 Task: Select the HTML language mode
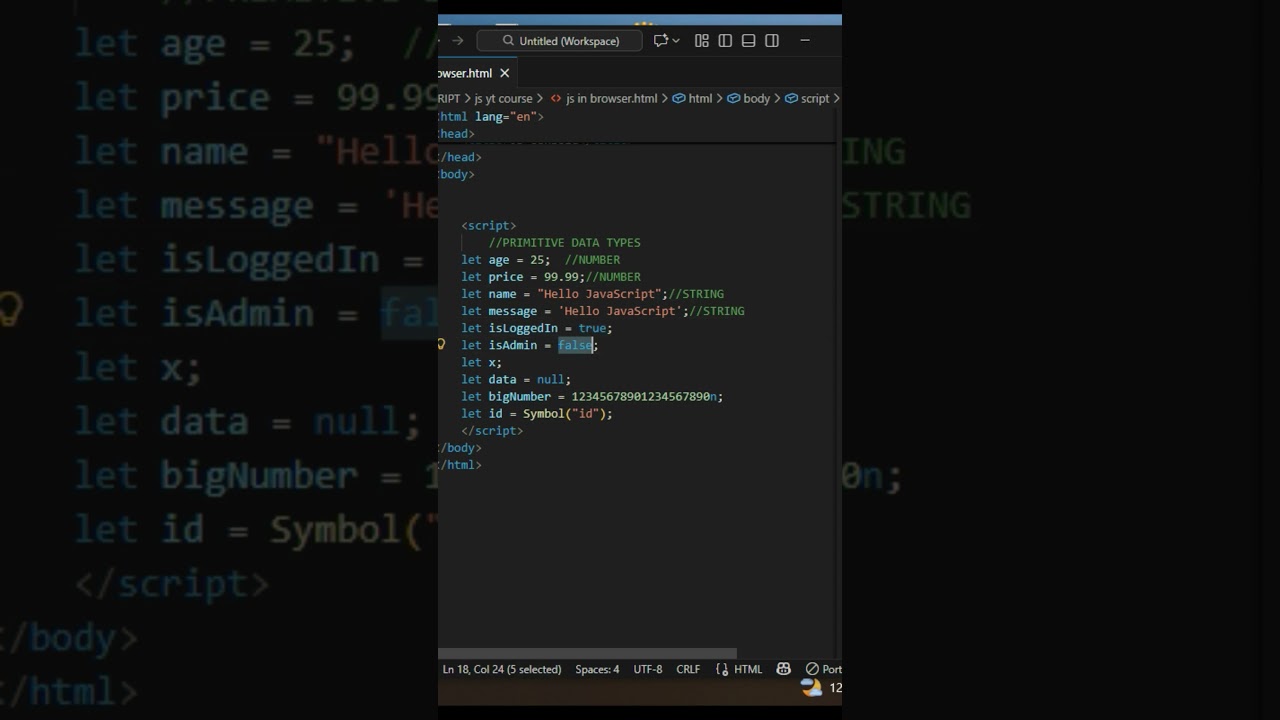click(739, 669)
